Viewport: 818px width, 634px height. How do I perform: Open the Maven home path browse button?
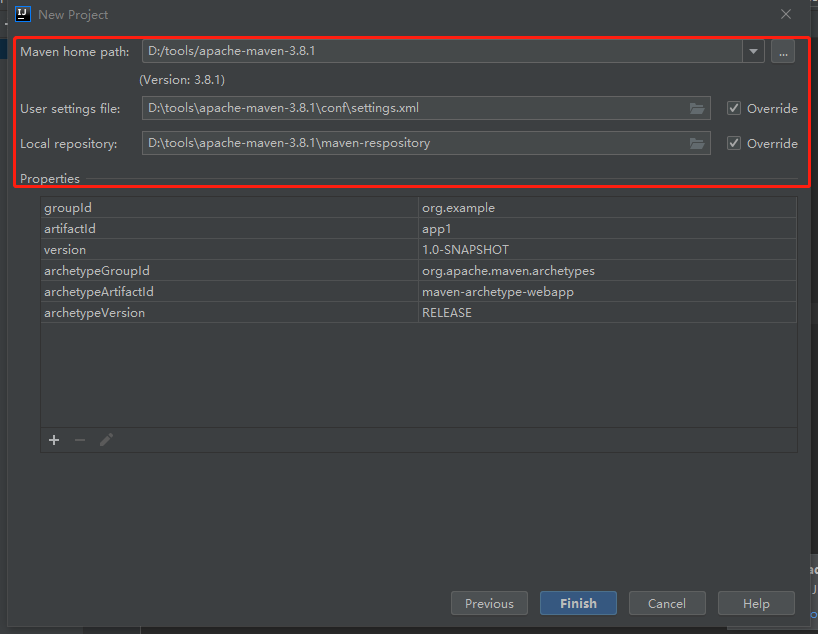(783, 52)
